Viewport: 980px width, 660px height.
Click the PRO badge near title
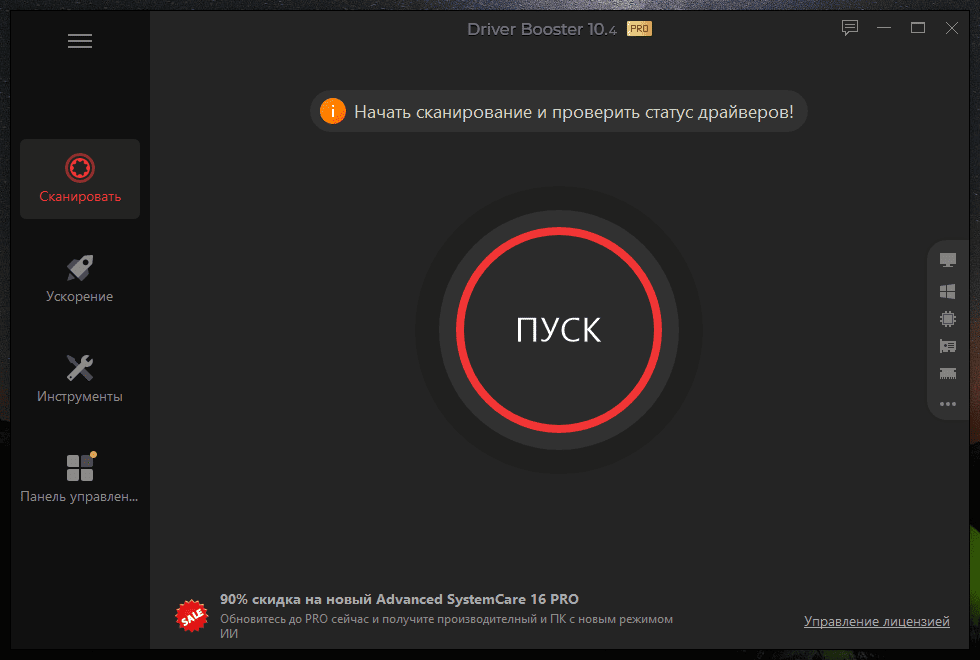639,29
